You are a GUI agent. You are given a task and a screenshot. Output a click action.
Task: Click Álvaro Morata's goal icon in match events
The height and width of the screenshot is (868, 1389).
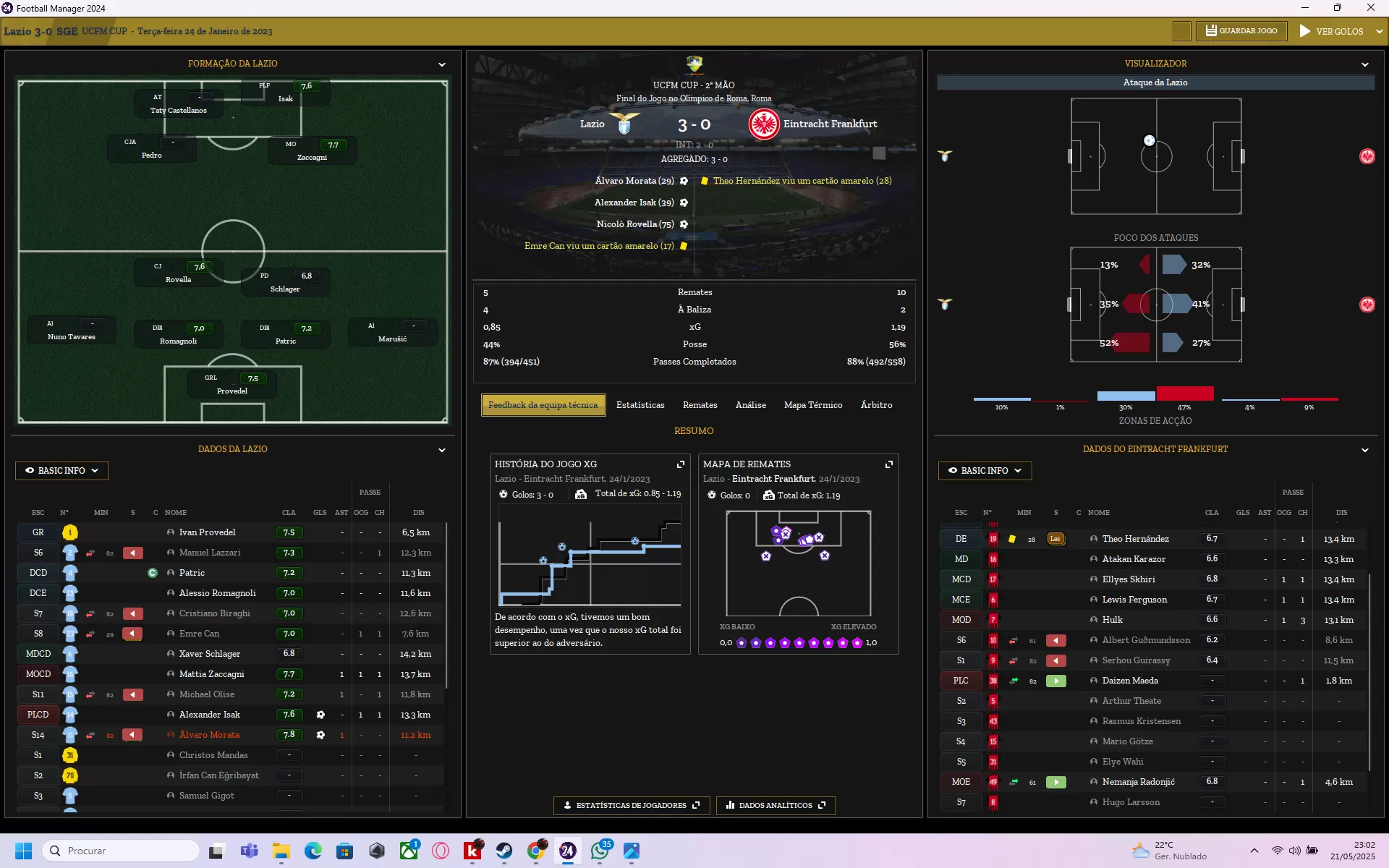click(x=684, y=181)
